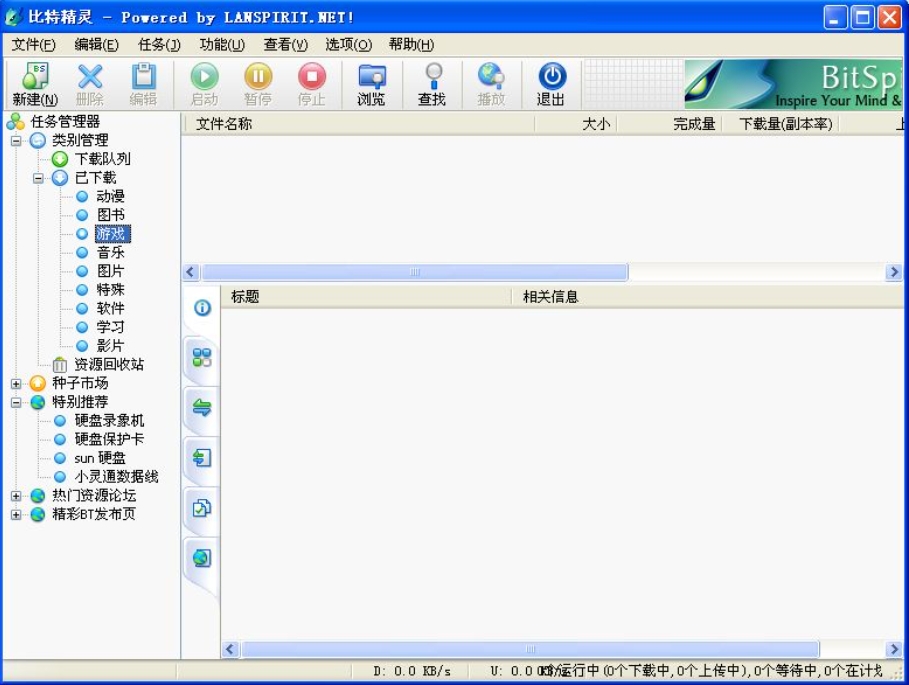Select the transfer arrows panel icon
Image resolution: width=909 pixels, height=685 pixels.
click(x=201, y=408)
